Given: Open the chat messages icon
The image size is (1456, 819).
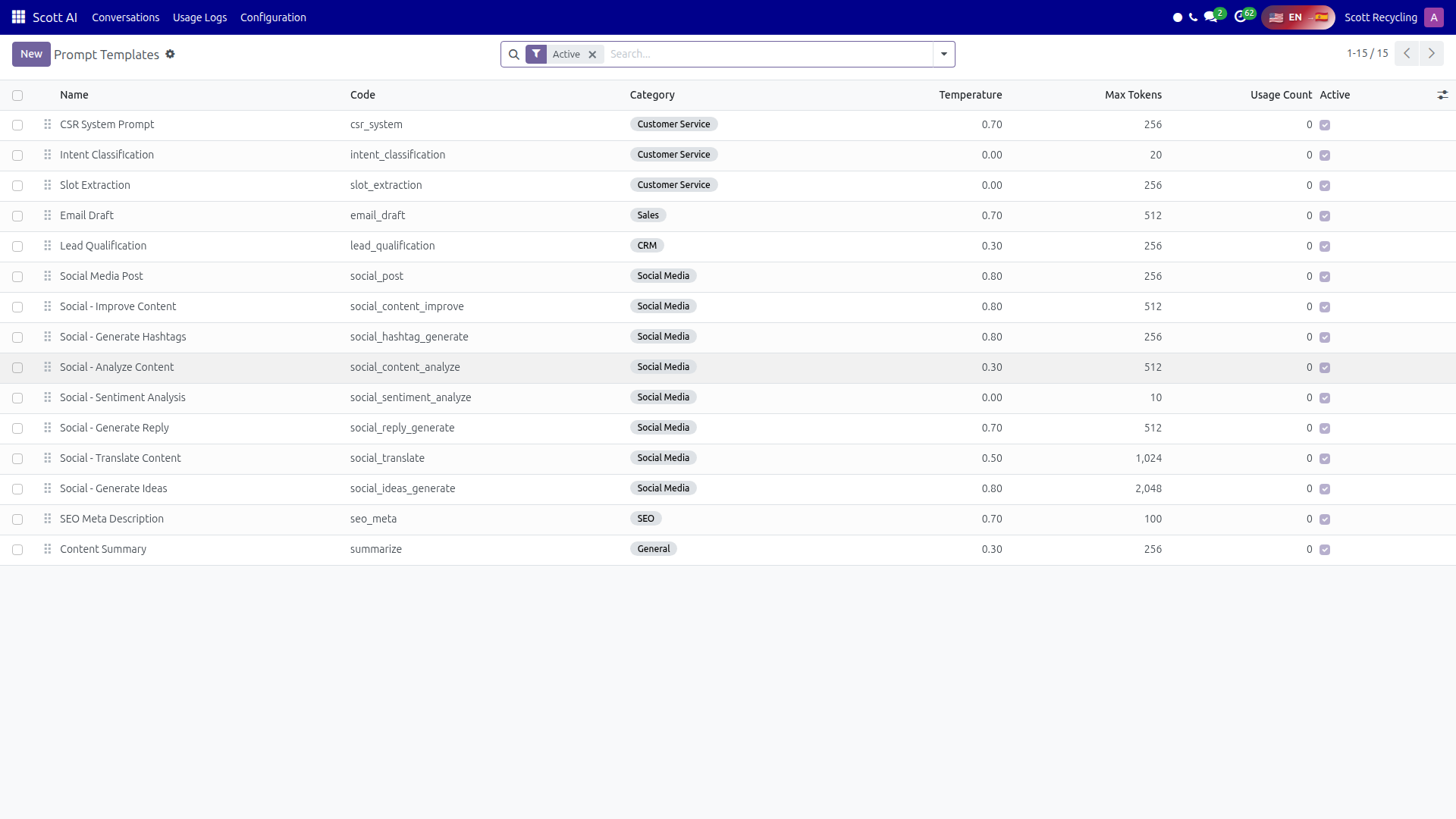Looking at the screenshot, I should [x=1210, y=17].
